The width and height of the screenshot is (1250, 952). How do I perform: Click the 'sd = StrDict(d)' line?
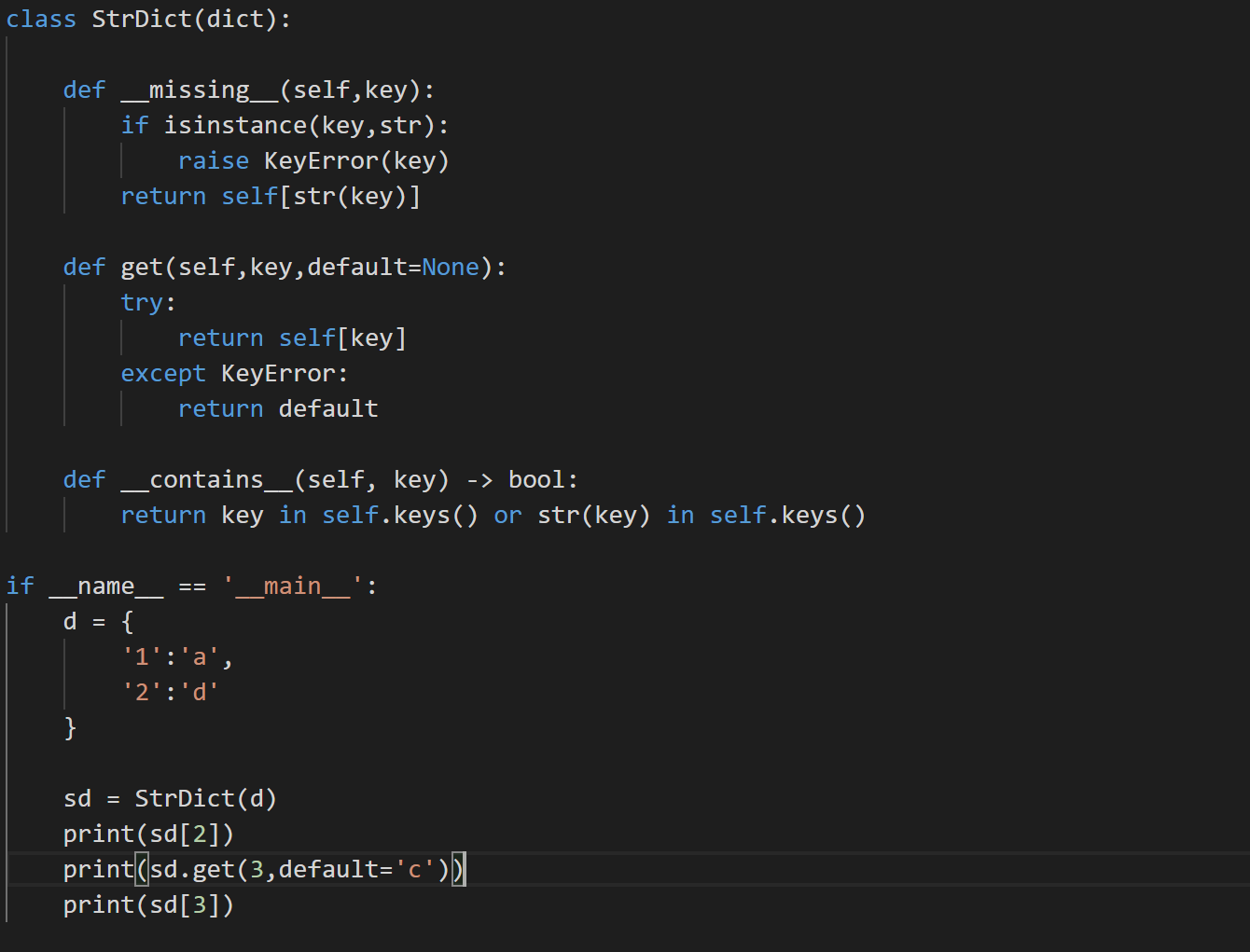tap(170, 799)
